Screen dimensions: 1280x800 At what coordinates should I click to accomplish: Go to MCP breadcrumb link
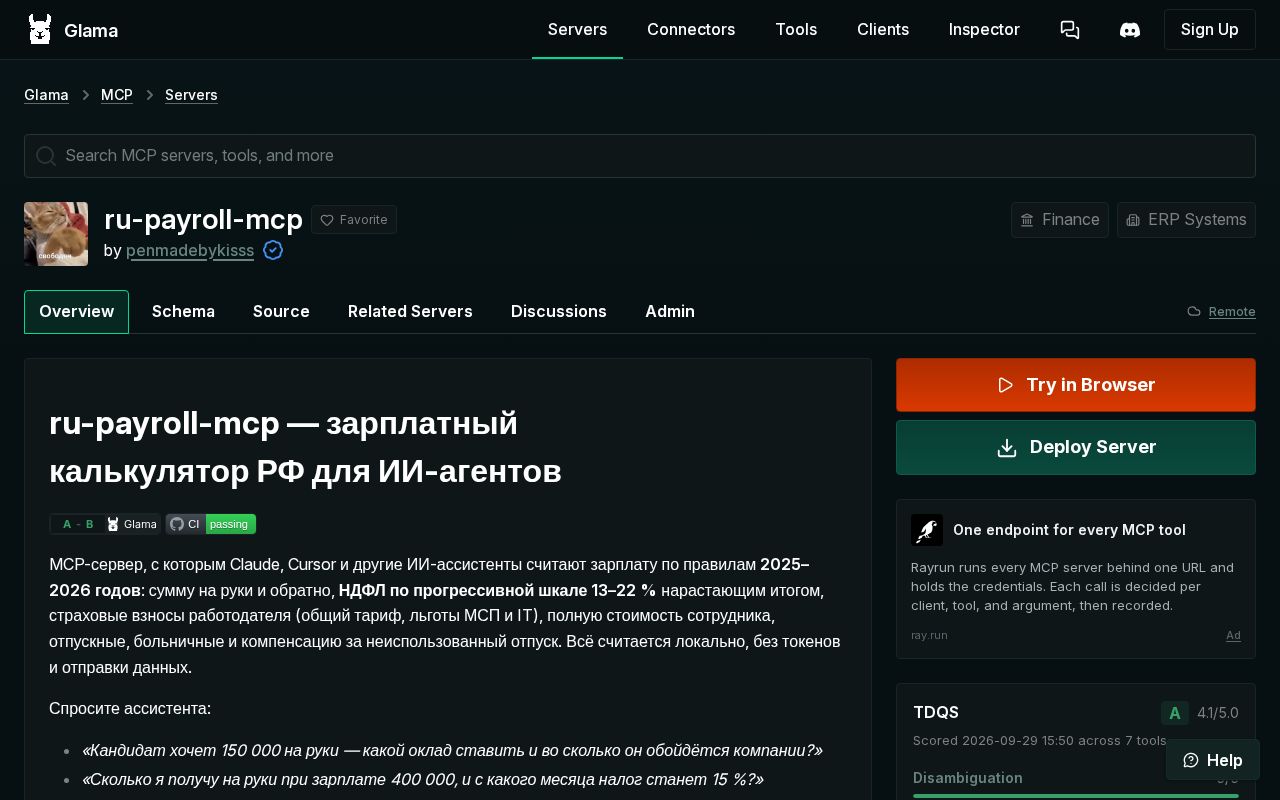tap(117, 95)
